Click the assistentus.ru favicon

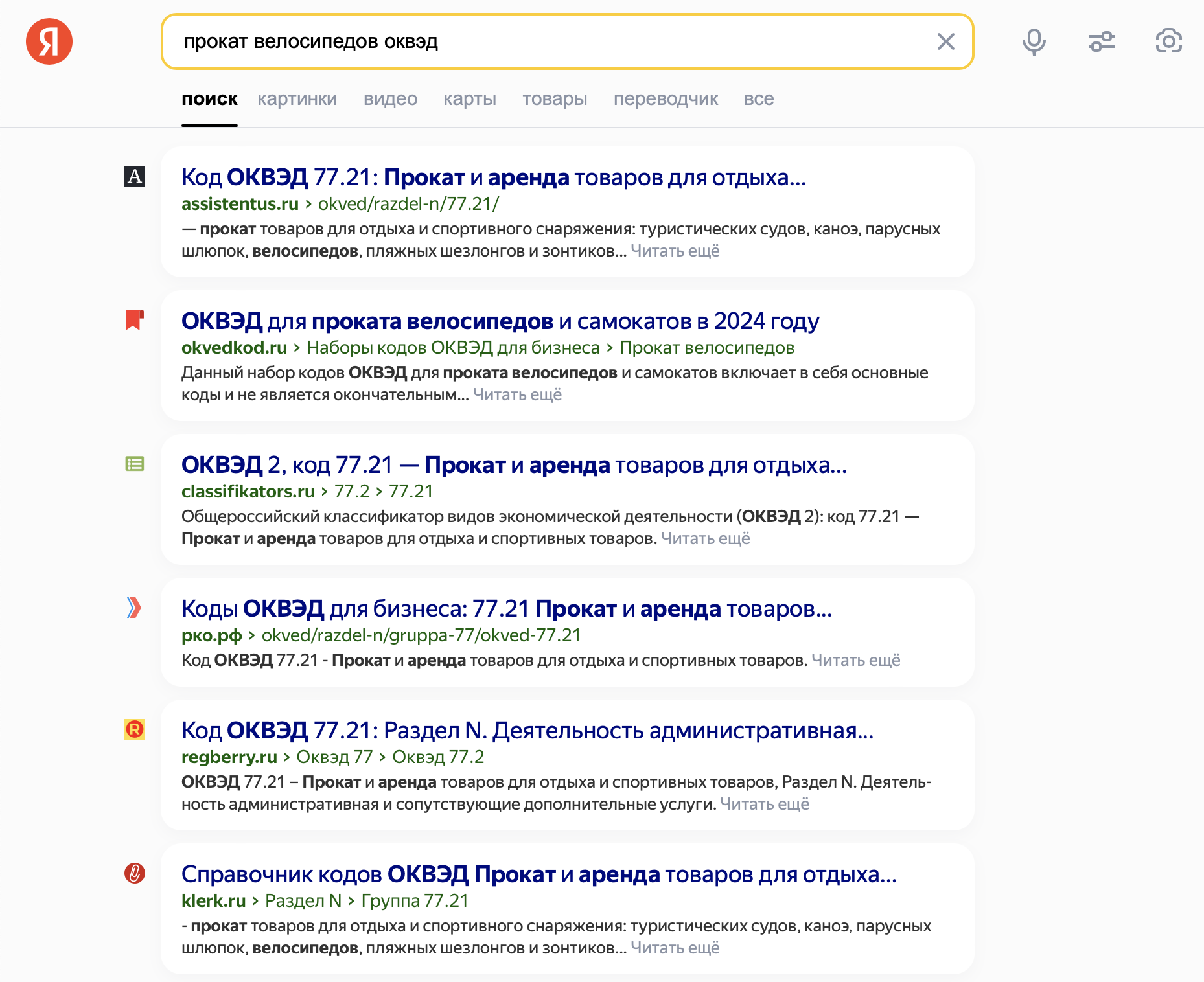pos(135,176)
